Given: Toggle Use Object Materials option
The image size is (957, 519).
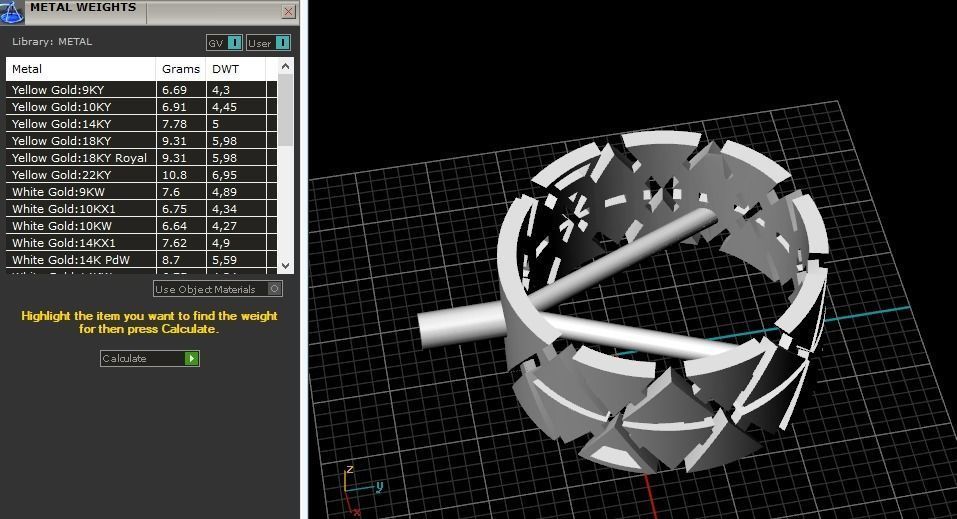Looking at the screenshot, I should pyautogui.click(x=218, y=289).
